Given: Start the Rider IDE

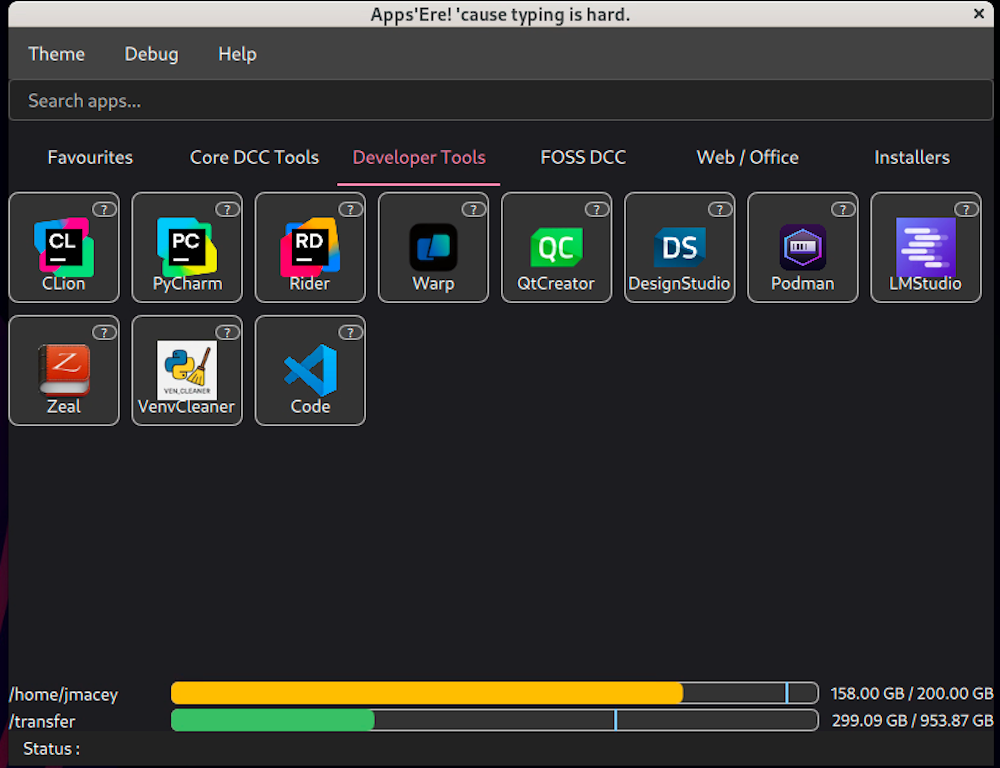Looking at the screenshot, I should [x=309, y=248].
